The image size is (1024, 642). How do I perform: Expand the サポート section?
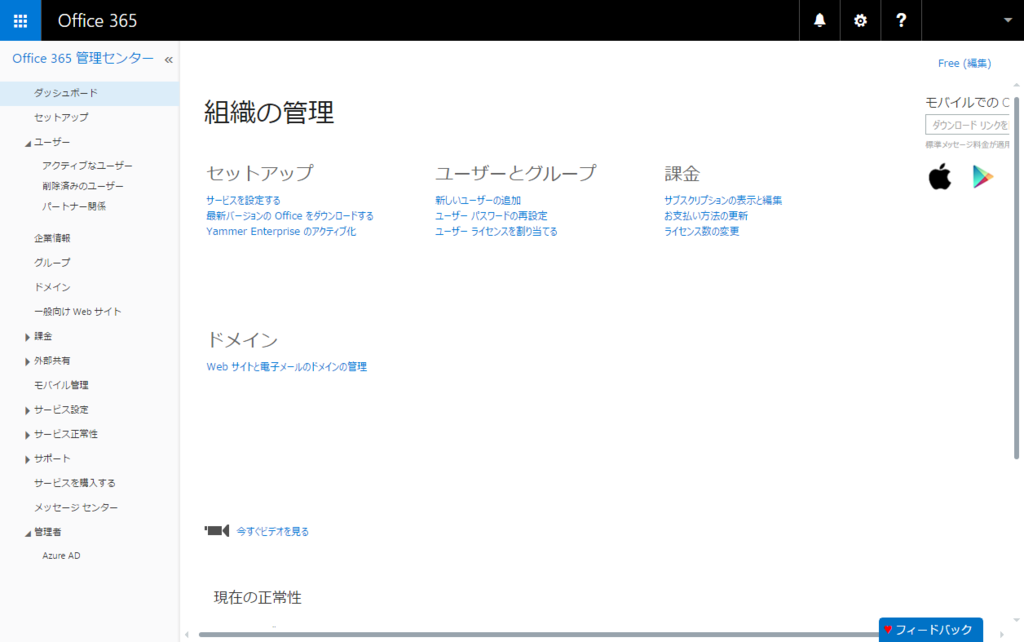(27, 459)
